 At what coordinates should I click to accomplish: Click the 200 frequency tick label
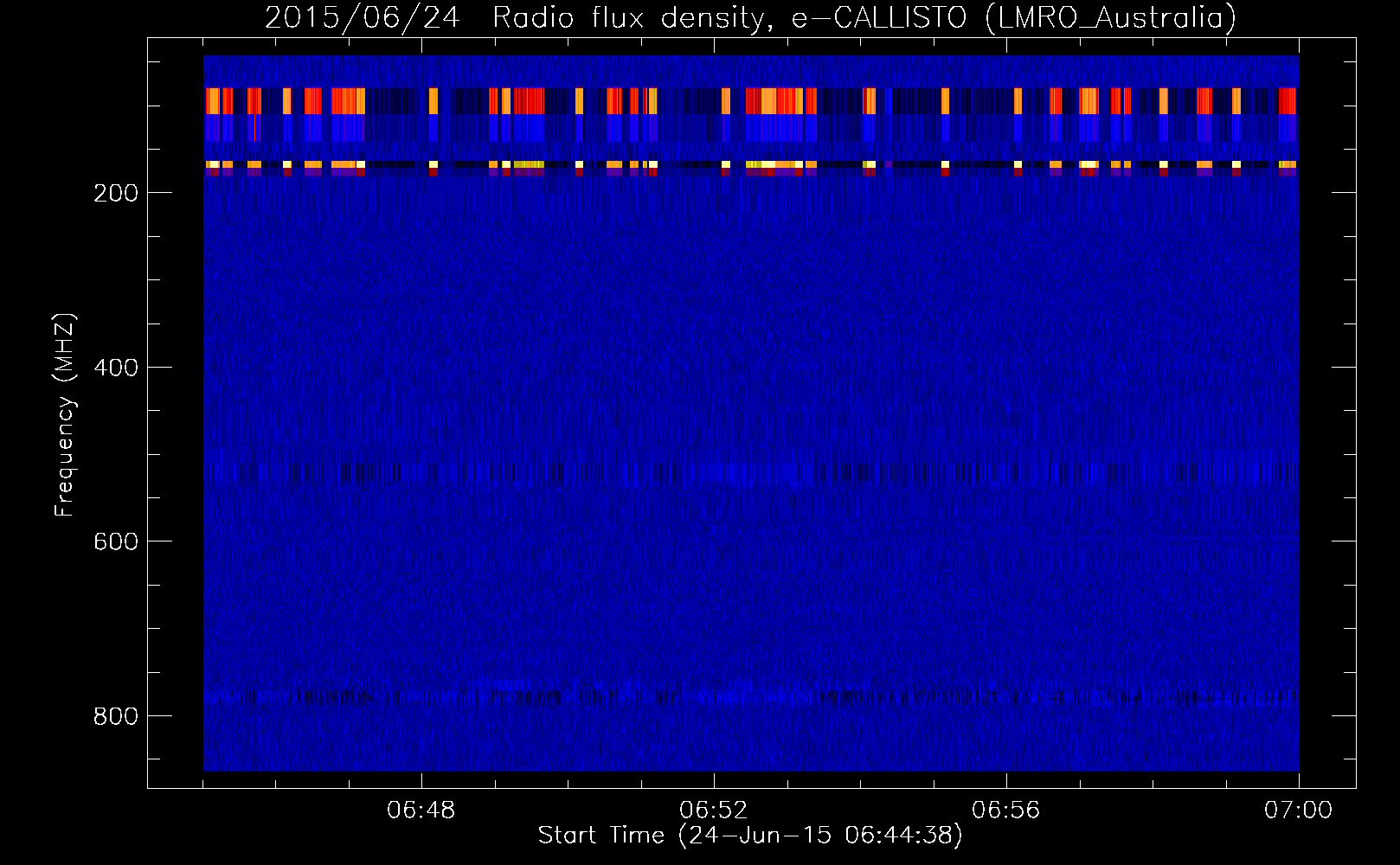(116, 193)
